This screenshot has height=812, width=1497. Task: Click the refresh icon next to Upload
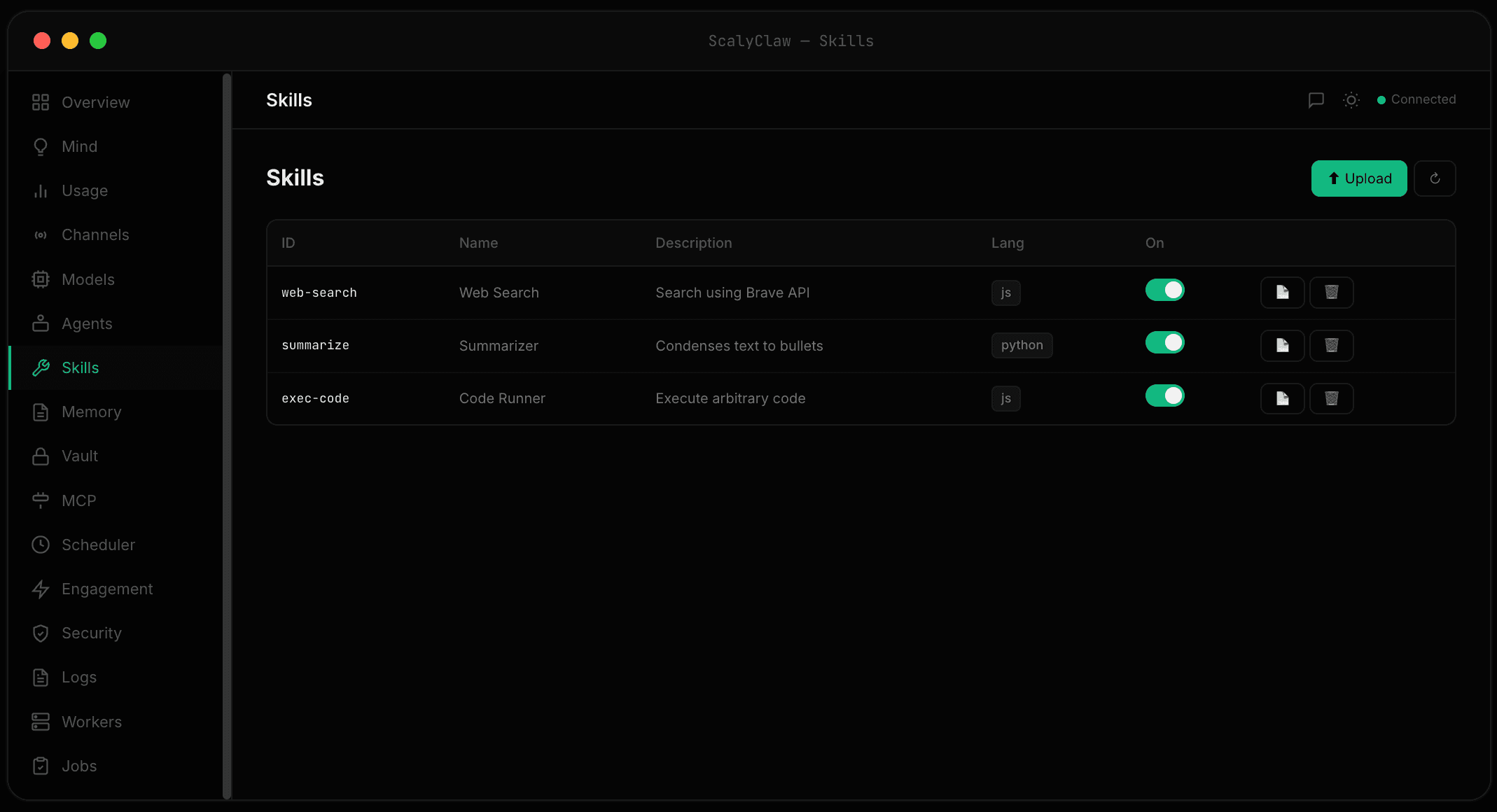tap(1435, 178)
